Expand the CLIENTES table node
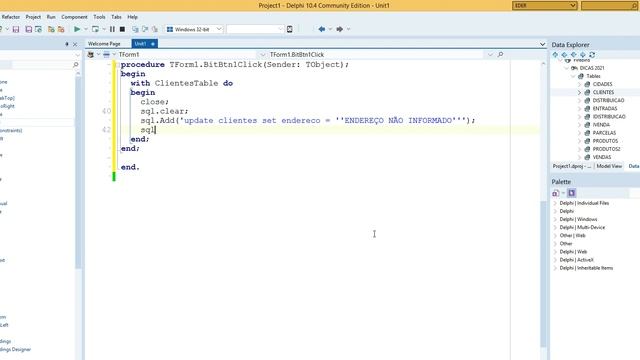This screenshot has width=640, height=360. (579, 92)
